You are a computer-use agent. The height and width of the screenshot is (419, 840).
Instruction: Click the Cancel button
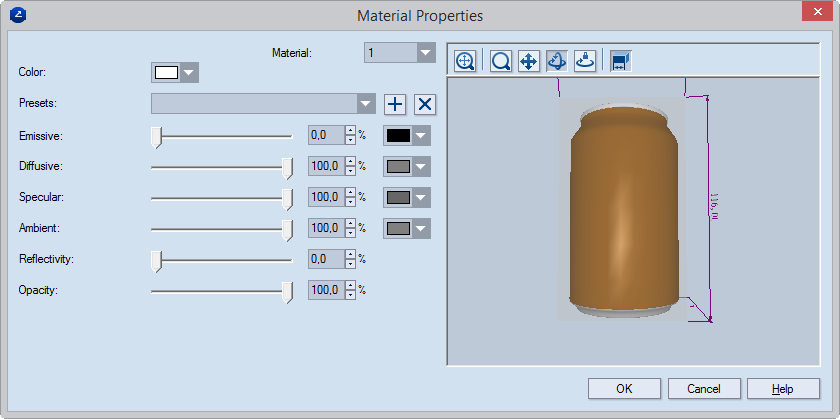[x=703, y=388]
